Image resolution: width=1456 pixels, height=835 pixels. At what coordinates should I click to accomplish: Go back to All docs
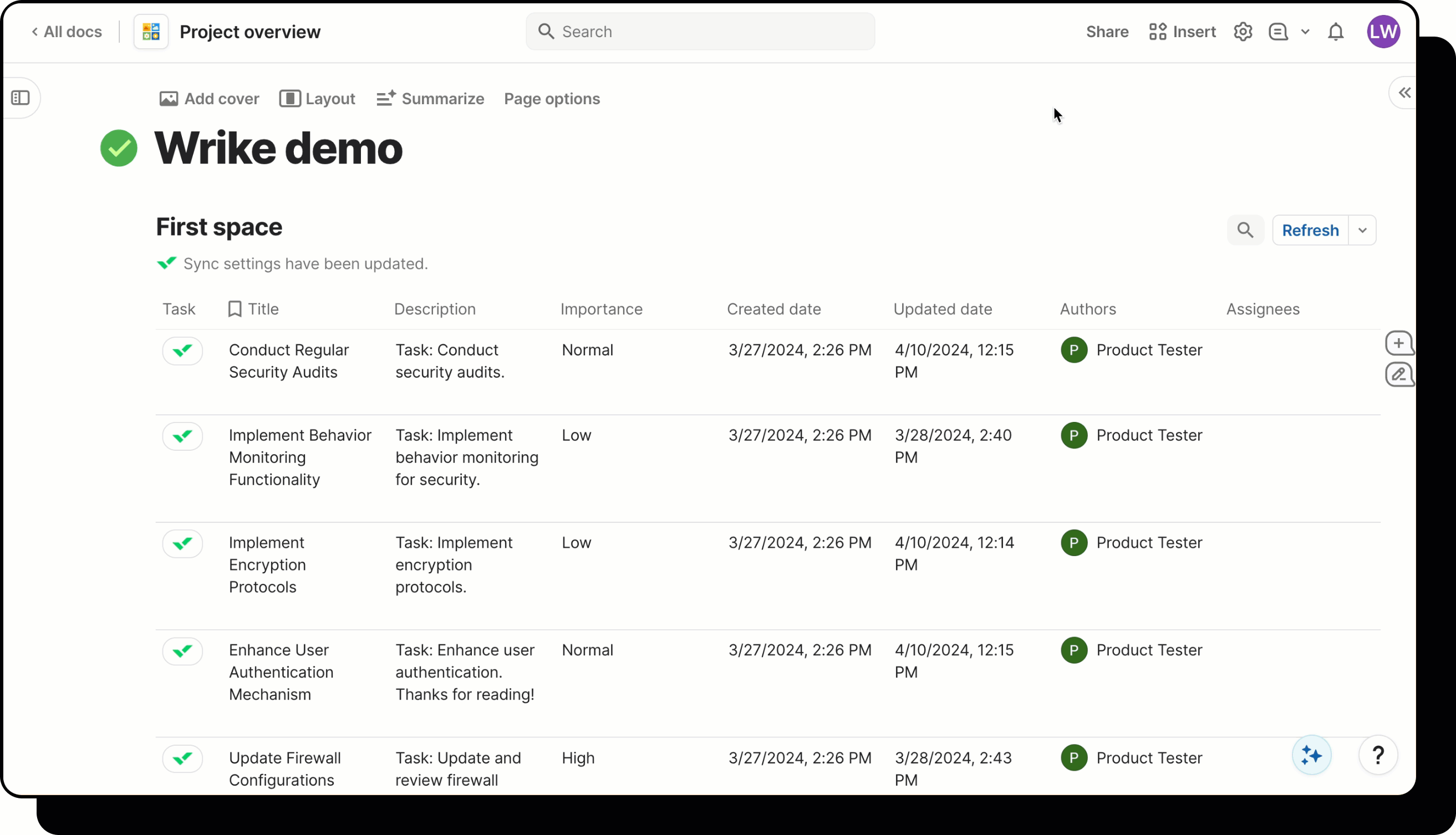(x=67, y=32)
